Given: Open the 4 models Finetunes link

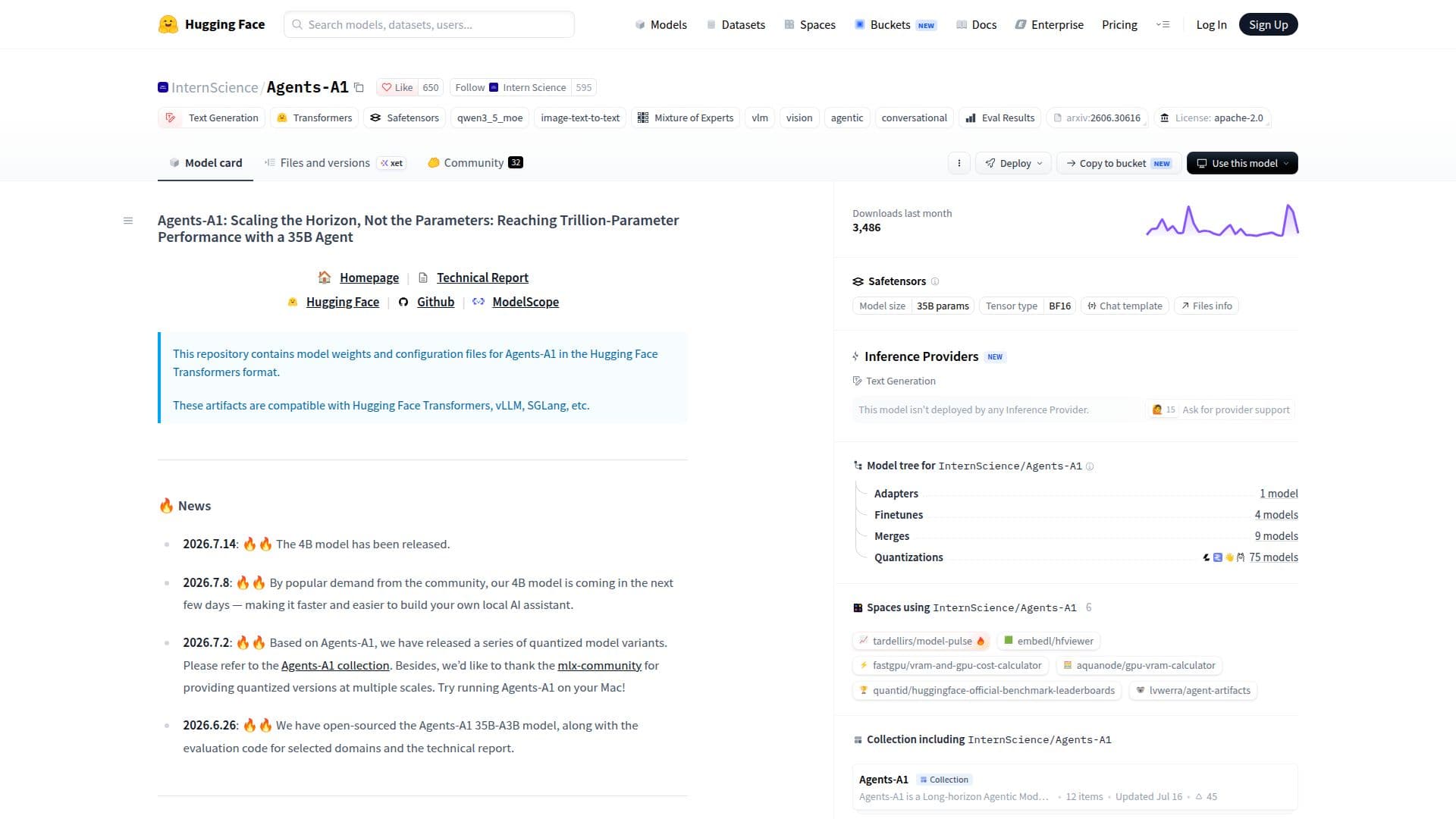Looking at the screenshot, I should [x=1276, y=515].
